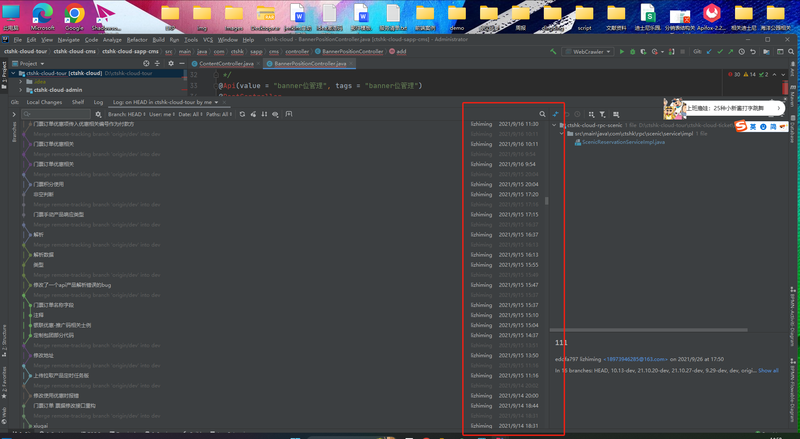Open Project Structure dialog icon
The width and height of the screenshot is (800, 439).
(766, 52)
